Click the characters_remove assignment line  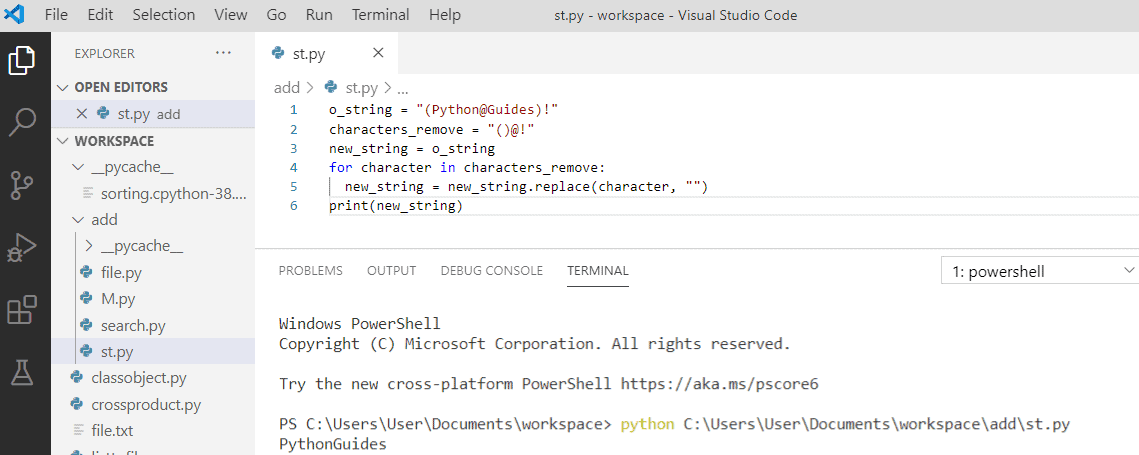point(431,129)
